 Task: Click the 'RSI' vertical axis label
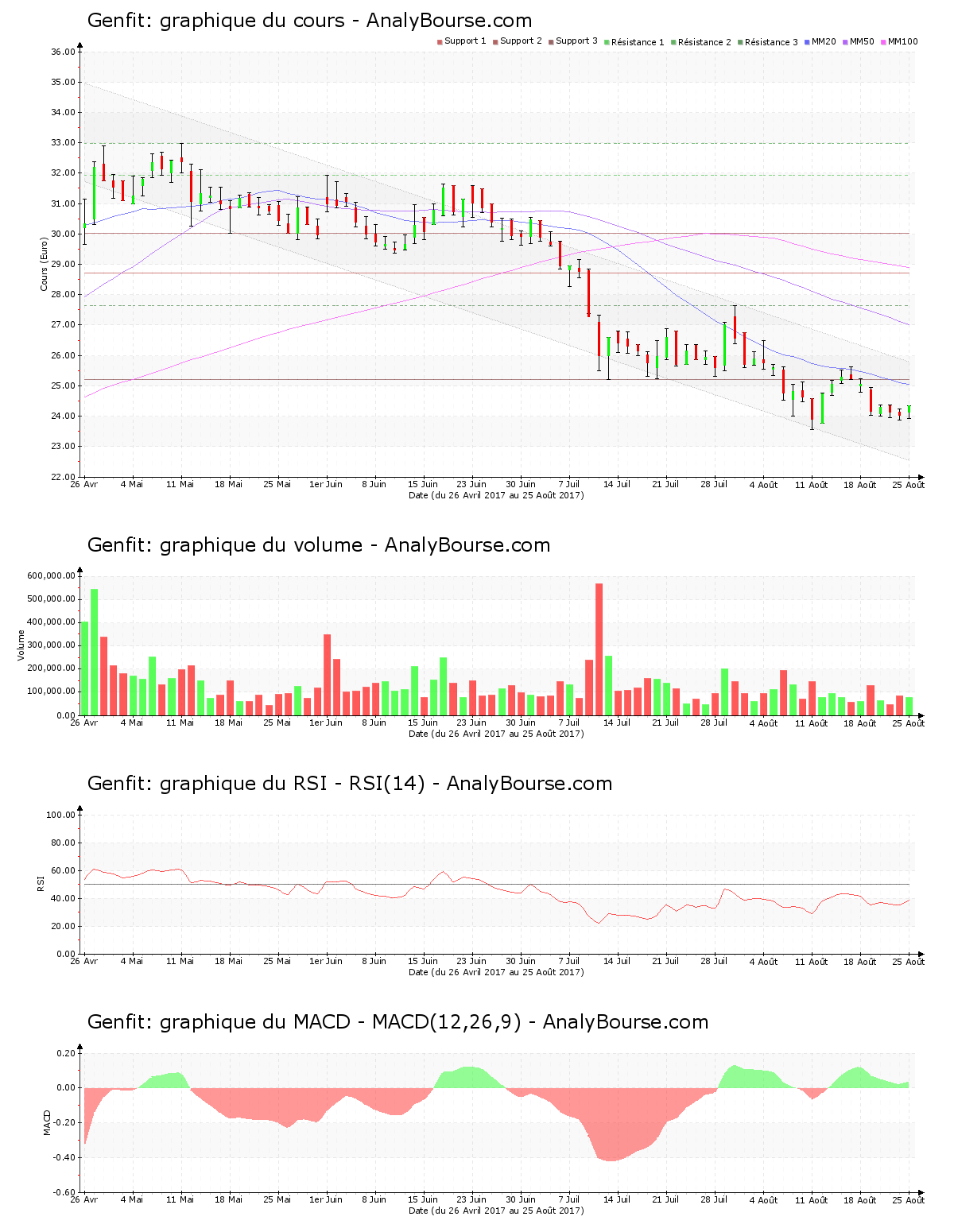(x=41, y=884)
